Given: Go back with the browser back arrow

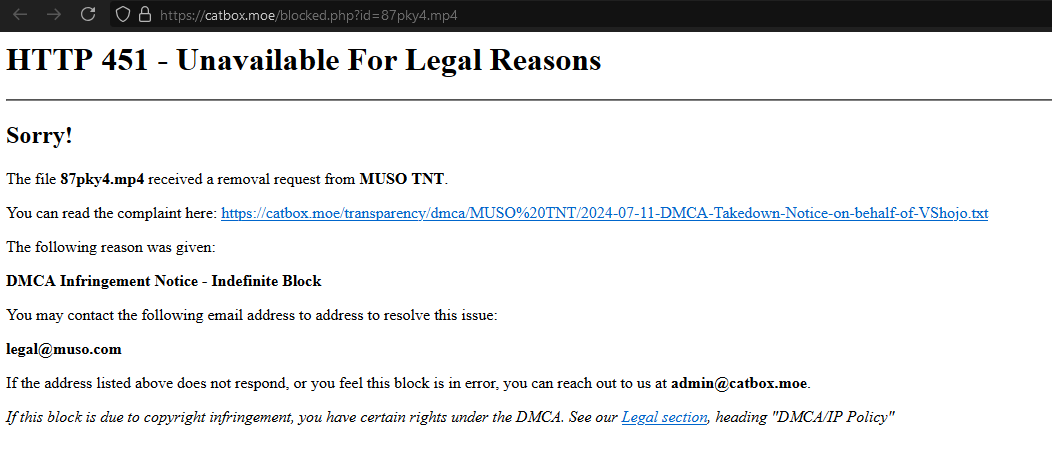Looking at the screenshot, I should point(20,15).
